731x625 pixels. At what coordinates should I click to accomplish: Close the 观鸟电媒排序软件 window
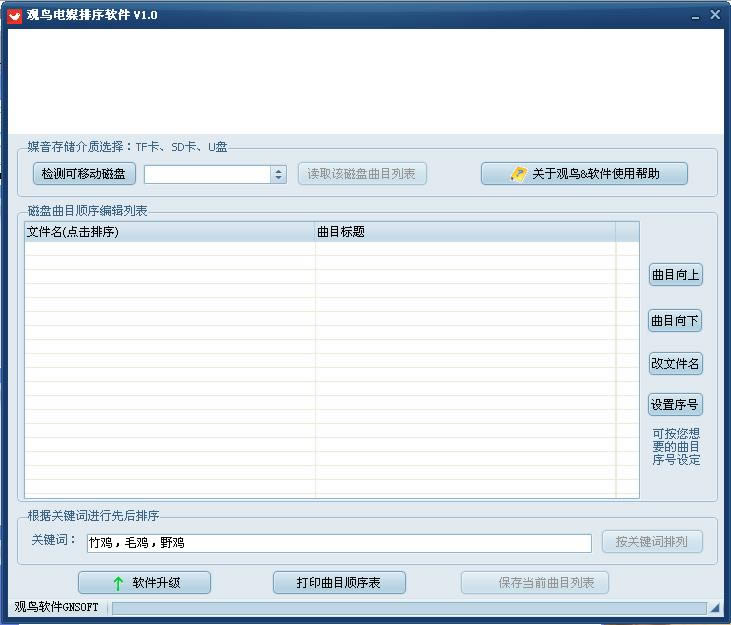715,15
